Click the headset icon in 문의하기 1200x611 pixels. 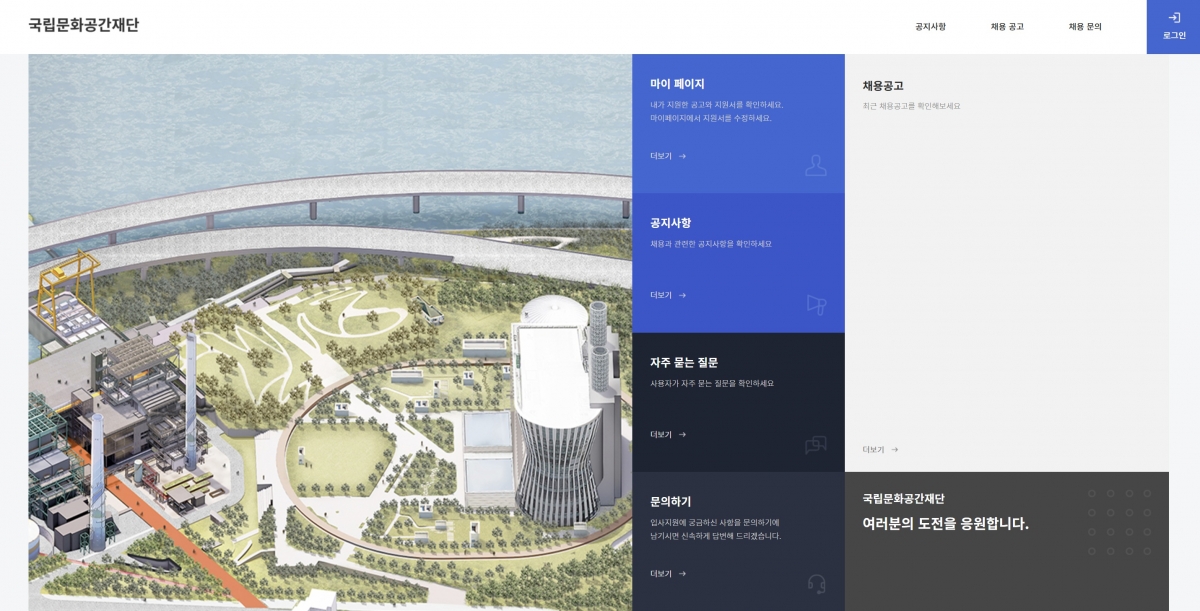(816, 584)
